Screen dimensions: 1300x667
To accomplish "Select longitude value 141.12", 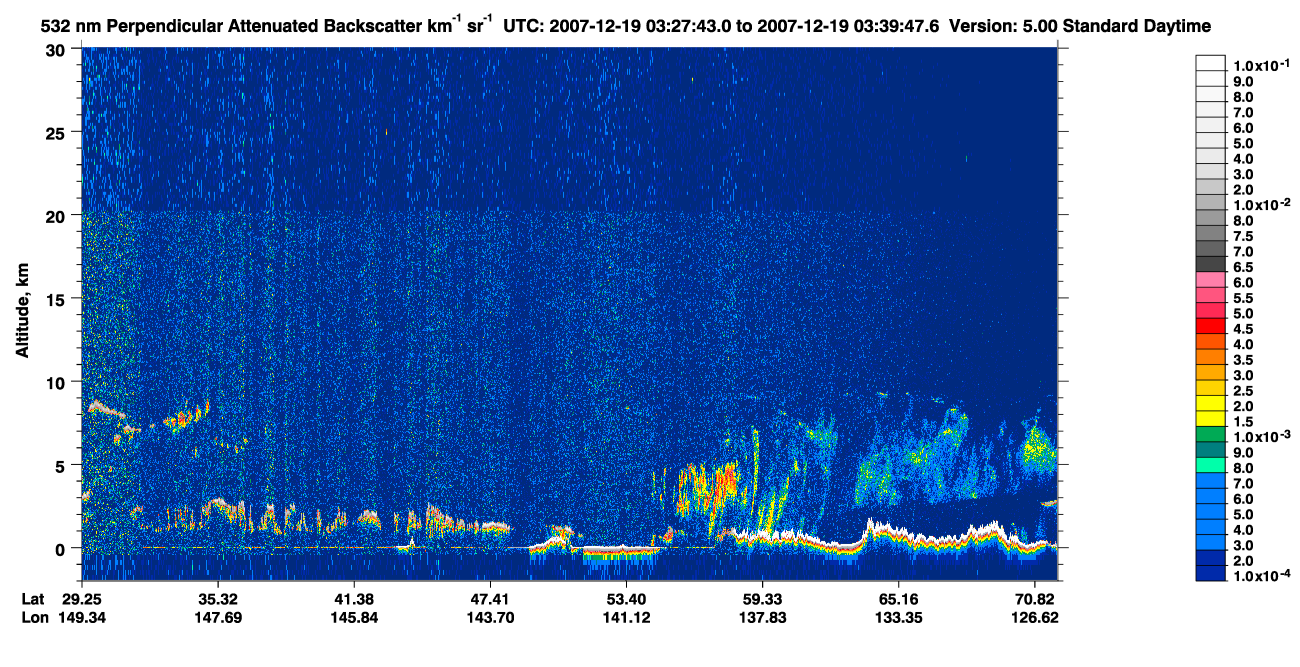I will (x=625, y=617).
